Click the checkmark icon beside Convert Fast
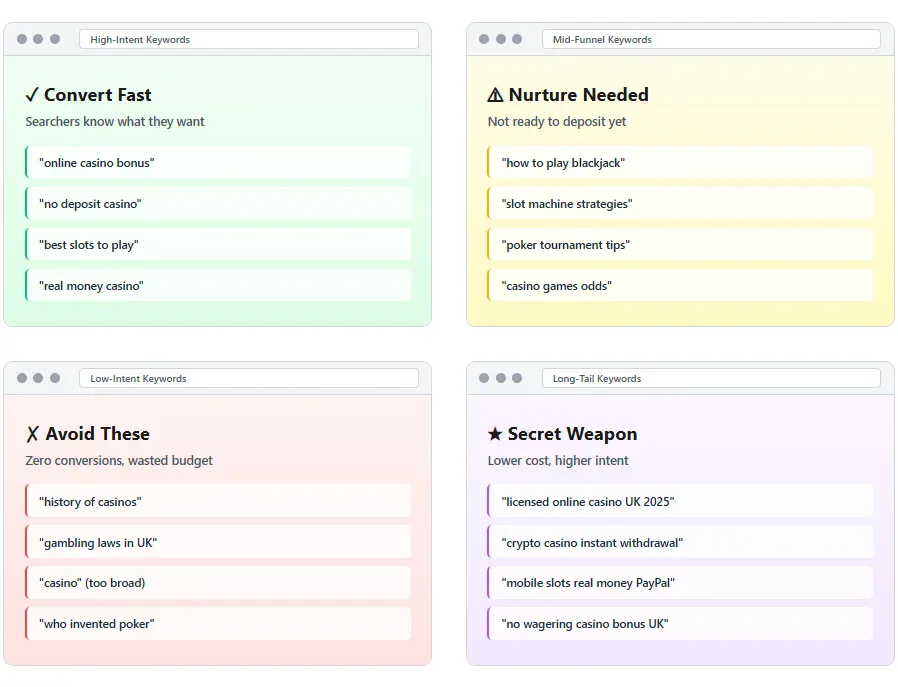 [x=32, y=95]
